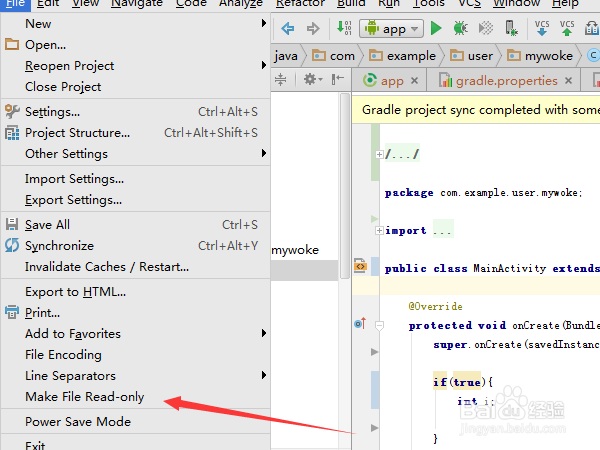Click the Save All floppy disk icon

click(12, 224)
